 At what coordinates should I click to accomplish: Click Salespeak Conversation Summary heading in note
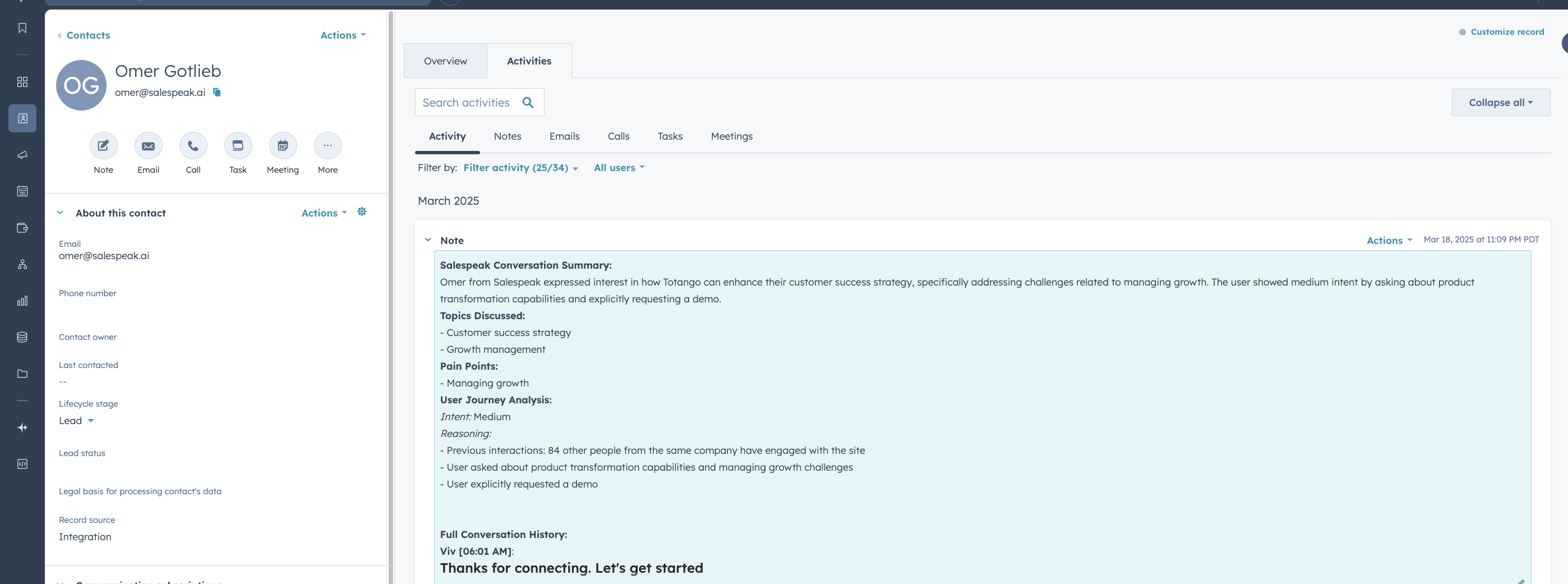point(526,265)
